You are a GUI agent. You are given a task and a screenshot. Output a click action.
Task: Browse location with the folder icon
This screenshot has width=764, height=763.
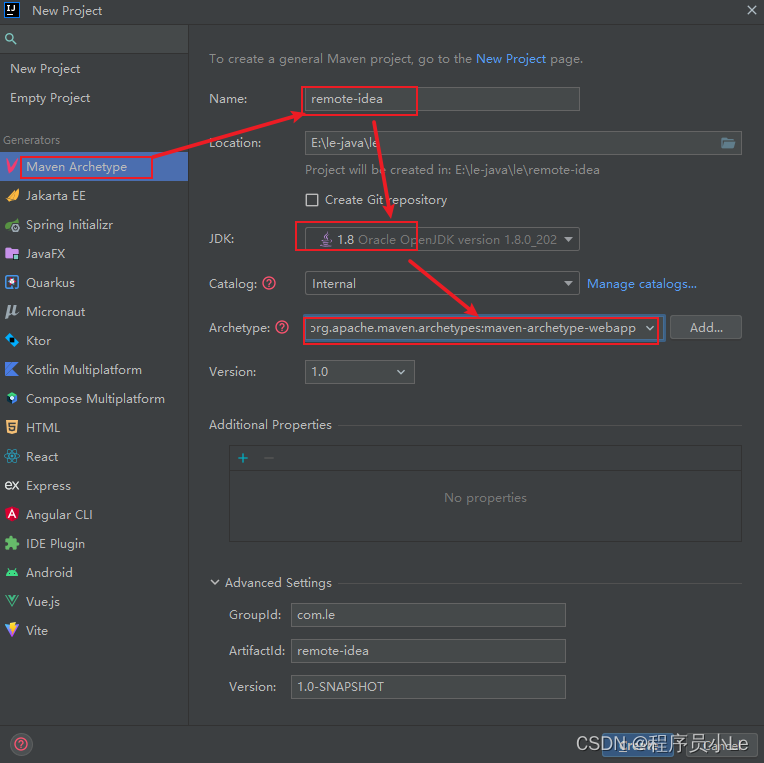click(728, 143)
